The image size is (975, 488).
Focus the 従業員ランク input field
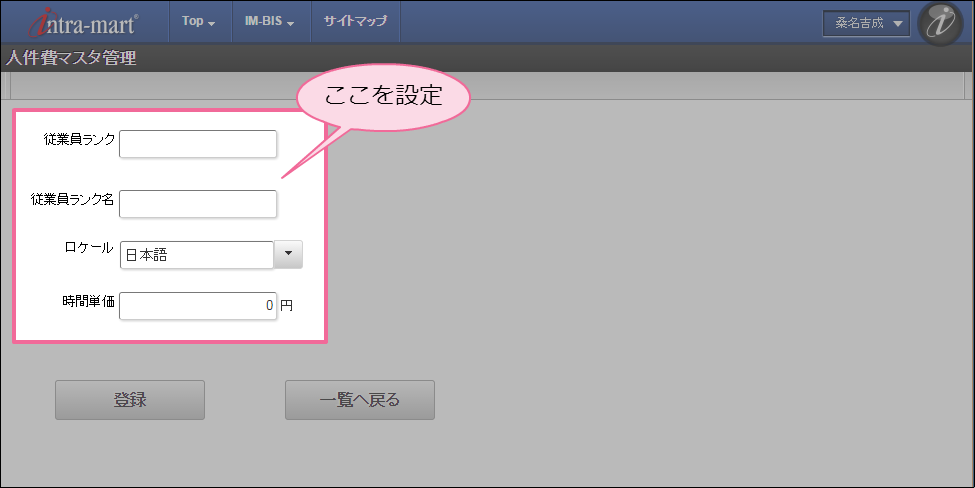click(198, 144)
